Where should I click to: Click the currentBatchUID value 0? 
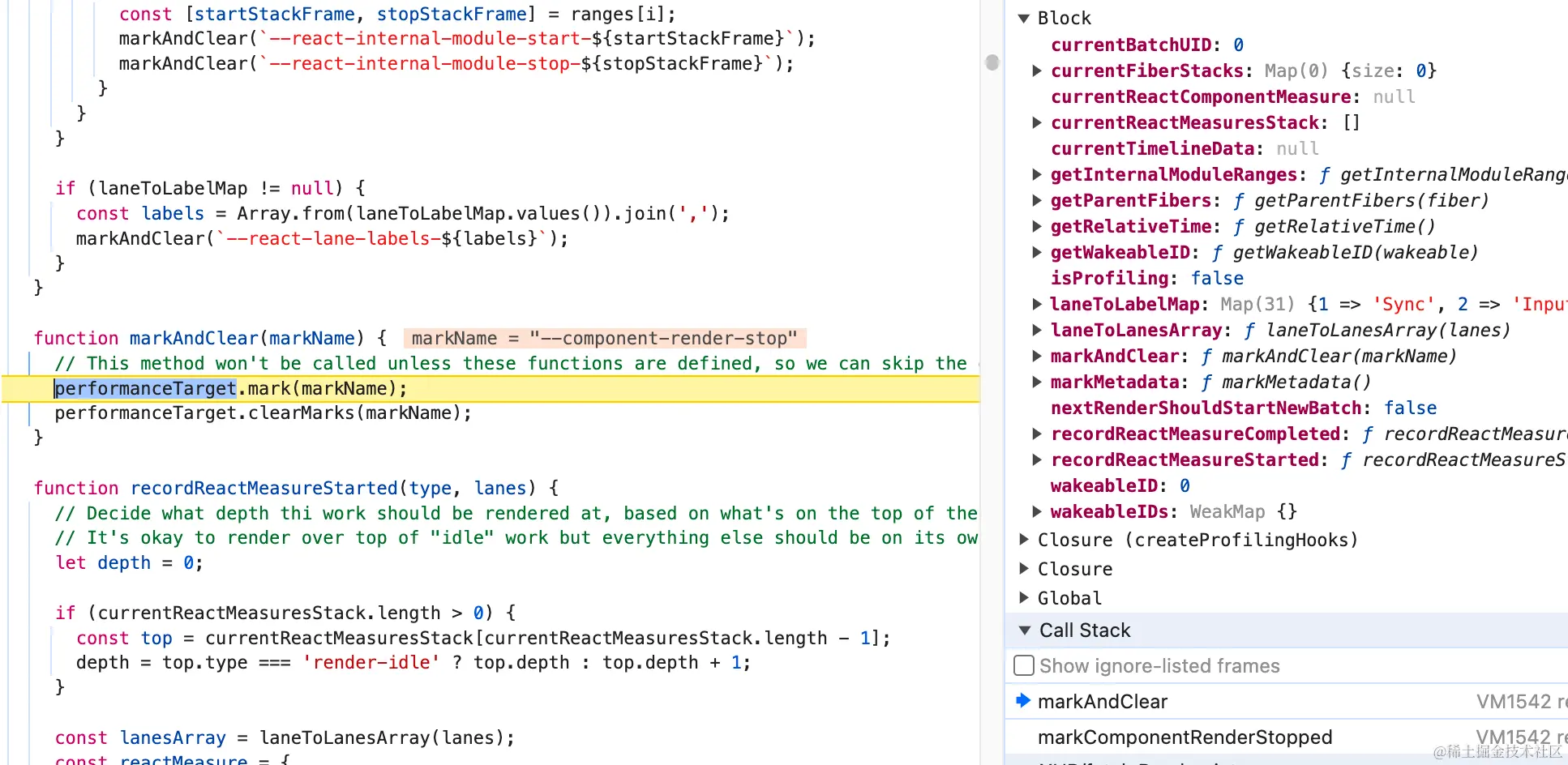pyautogui.click(x=1239, y=45)
